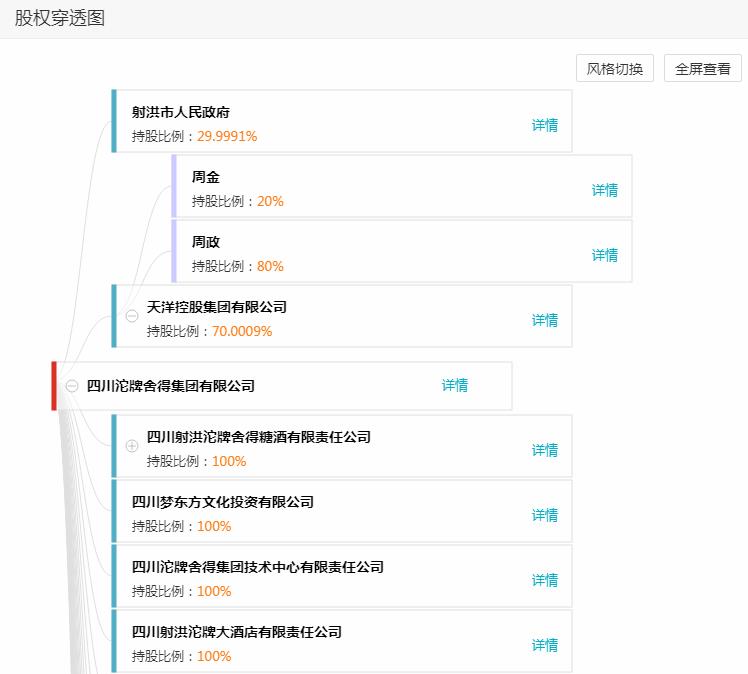Open 详情 for 射洪市人民政府
Screen dimensions: 748x674
coord(545,125)
